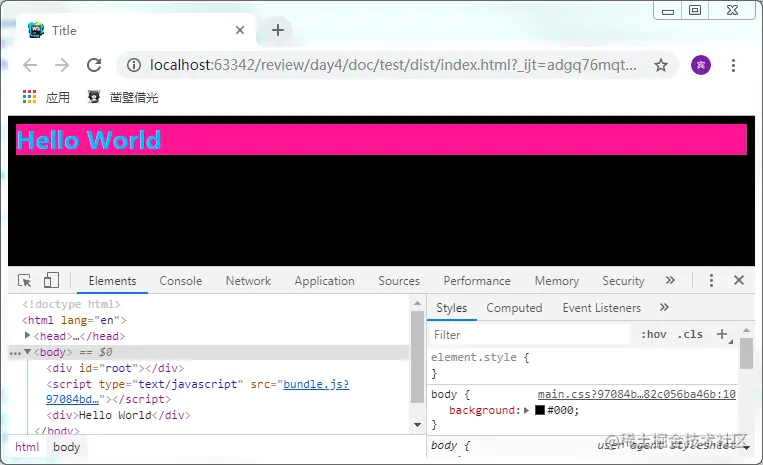Switch to the Console panel

(x=181, y=281)
